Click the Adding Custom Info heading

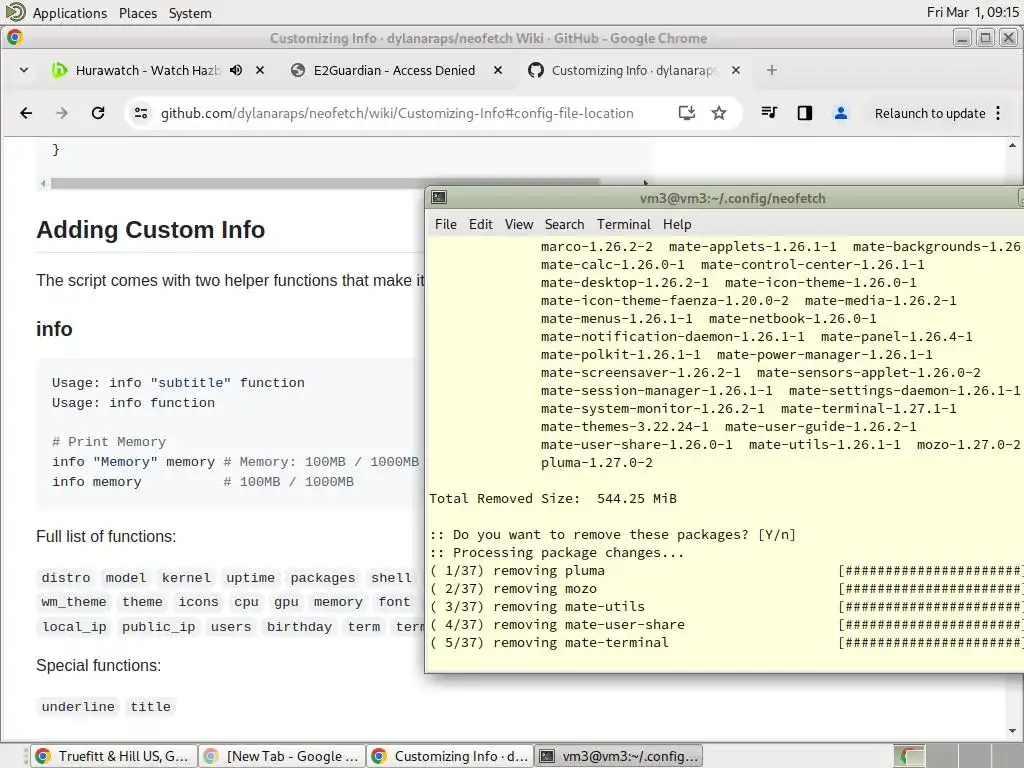pyautogui.click(x=151, y=230)
